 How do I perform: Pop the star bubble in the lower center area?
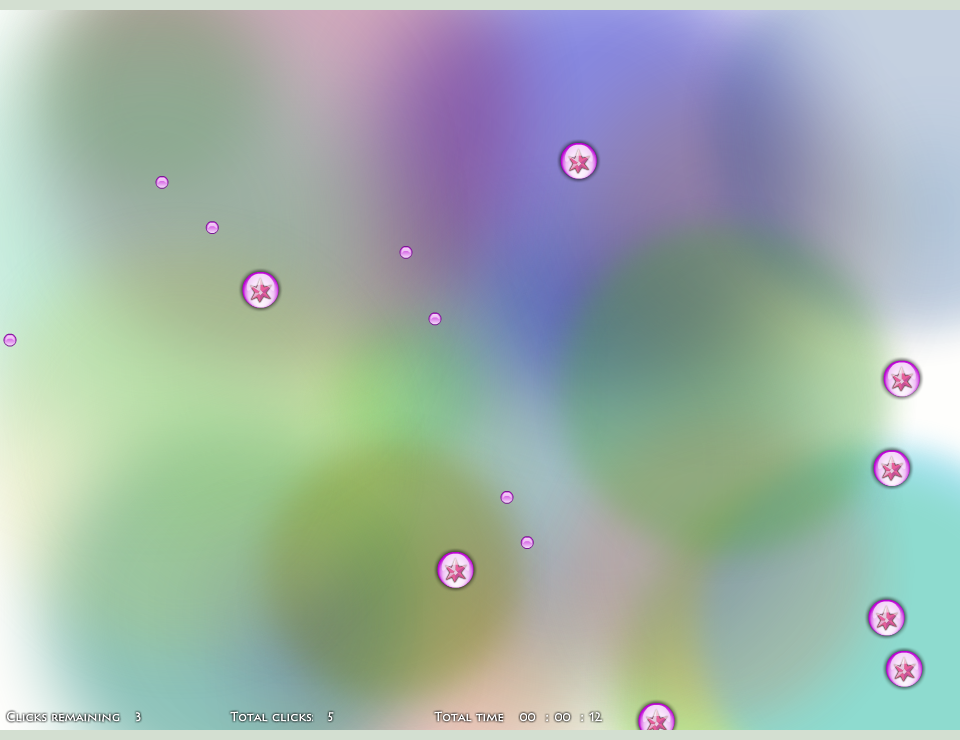pyautogui.click(x=455, y=570)
